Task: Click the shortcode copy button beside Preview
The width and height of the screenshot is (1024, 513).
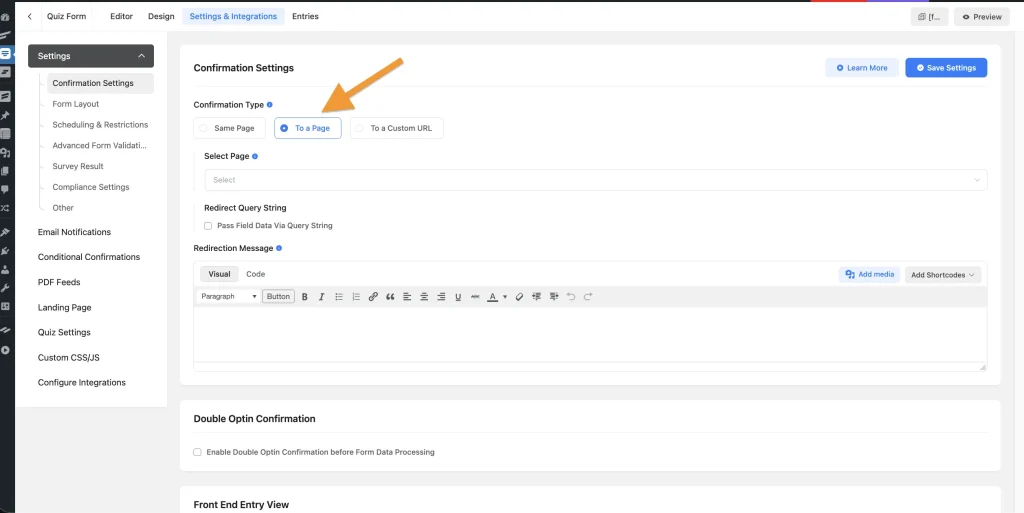Action: coord(929,17)
